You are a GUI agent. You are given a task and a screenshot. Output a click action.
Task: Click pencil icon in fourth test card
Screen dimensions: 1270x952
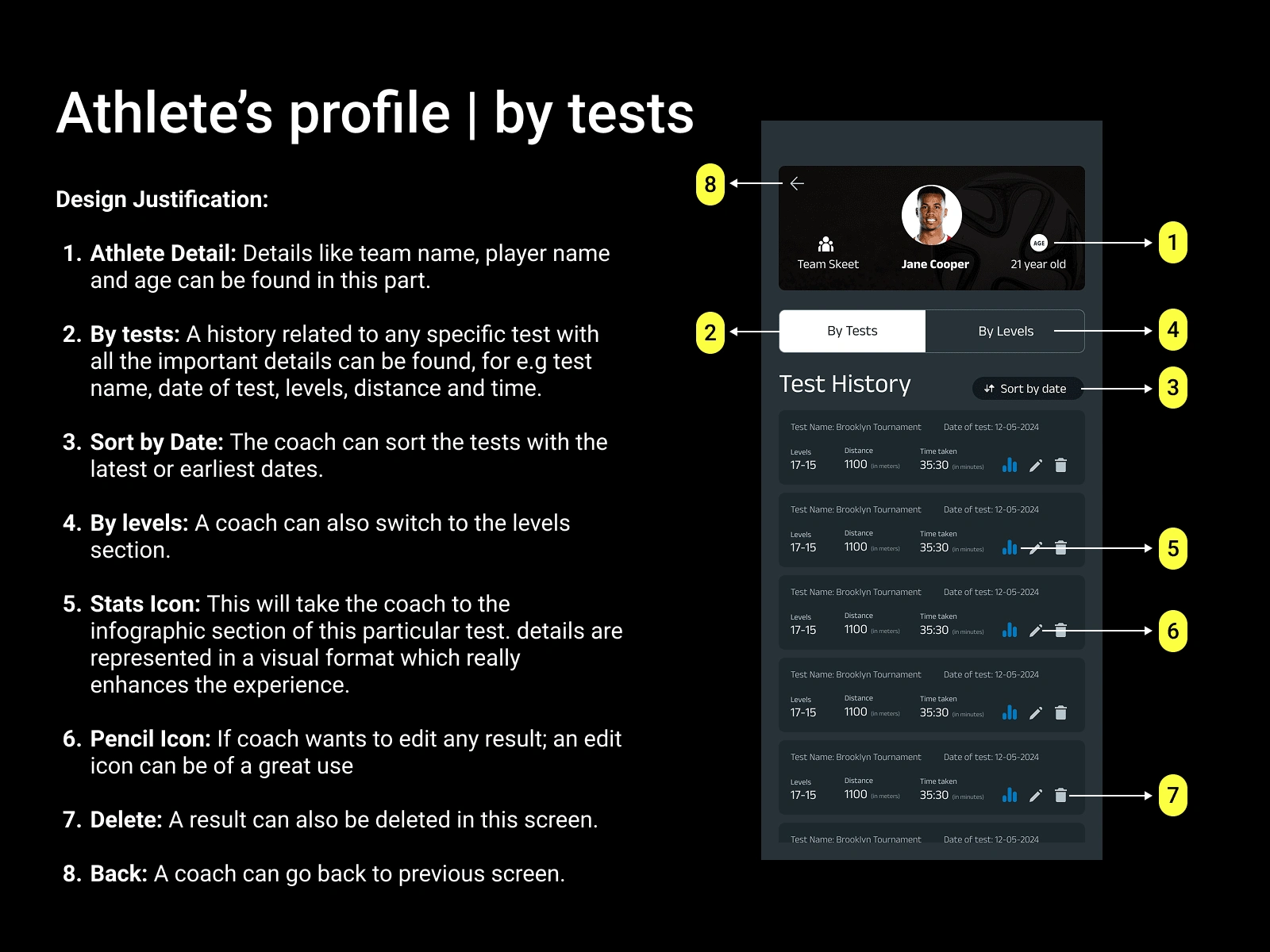pos(1036,713)
